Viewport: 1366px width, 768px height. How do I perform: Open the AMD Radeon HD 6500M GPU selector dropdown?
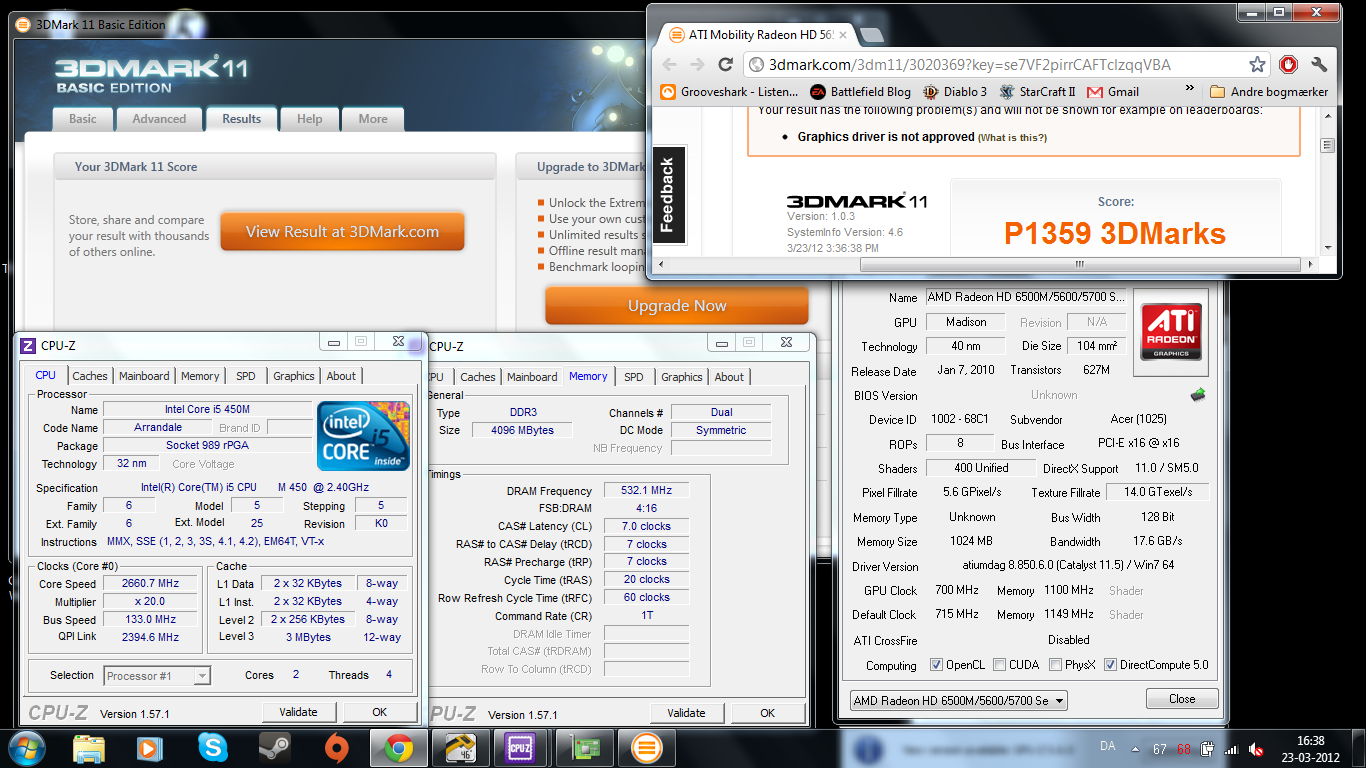coord(958,701)
